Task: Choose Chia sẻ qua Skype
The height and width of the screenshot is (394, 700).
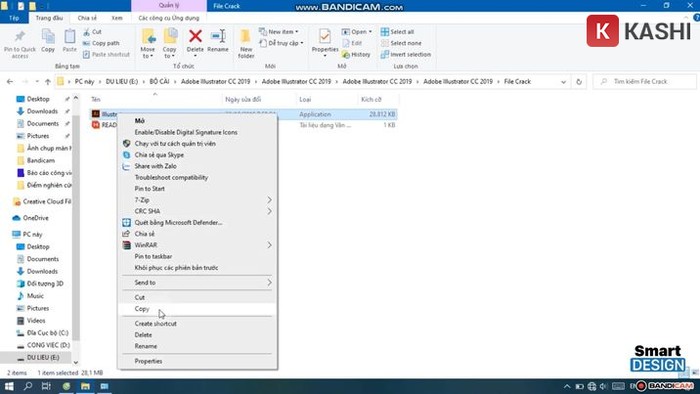Action: 197,155
